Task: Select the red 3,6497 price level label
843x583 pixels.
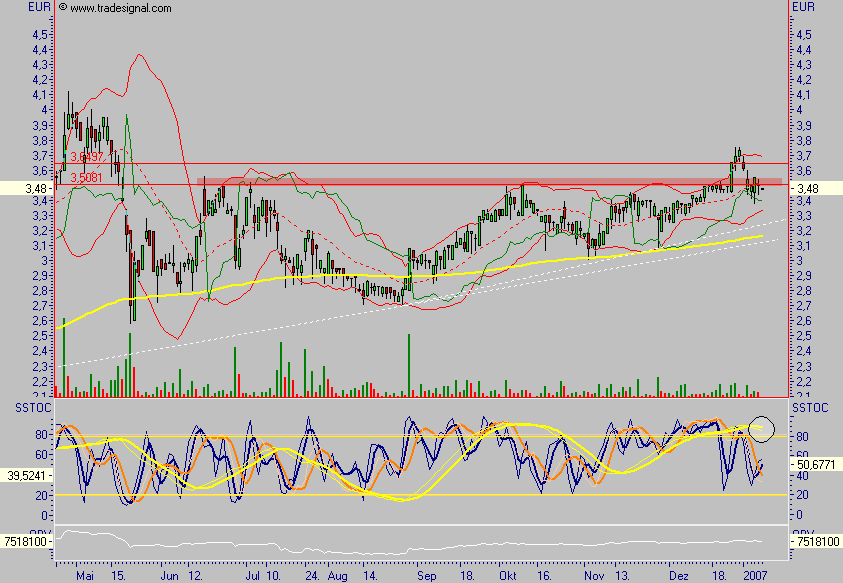Action: coord(87,157)
